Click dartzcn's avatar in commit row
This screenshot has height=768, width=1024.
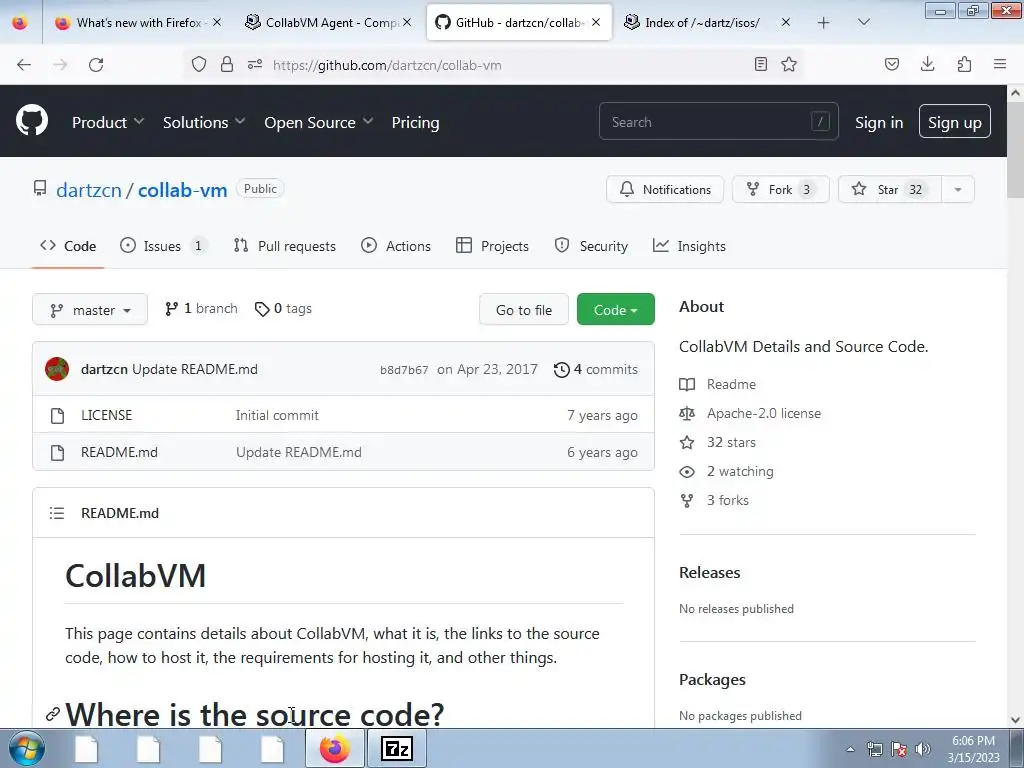click(57, 369)
